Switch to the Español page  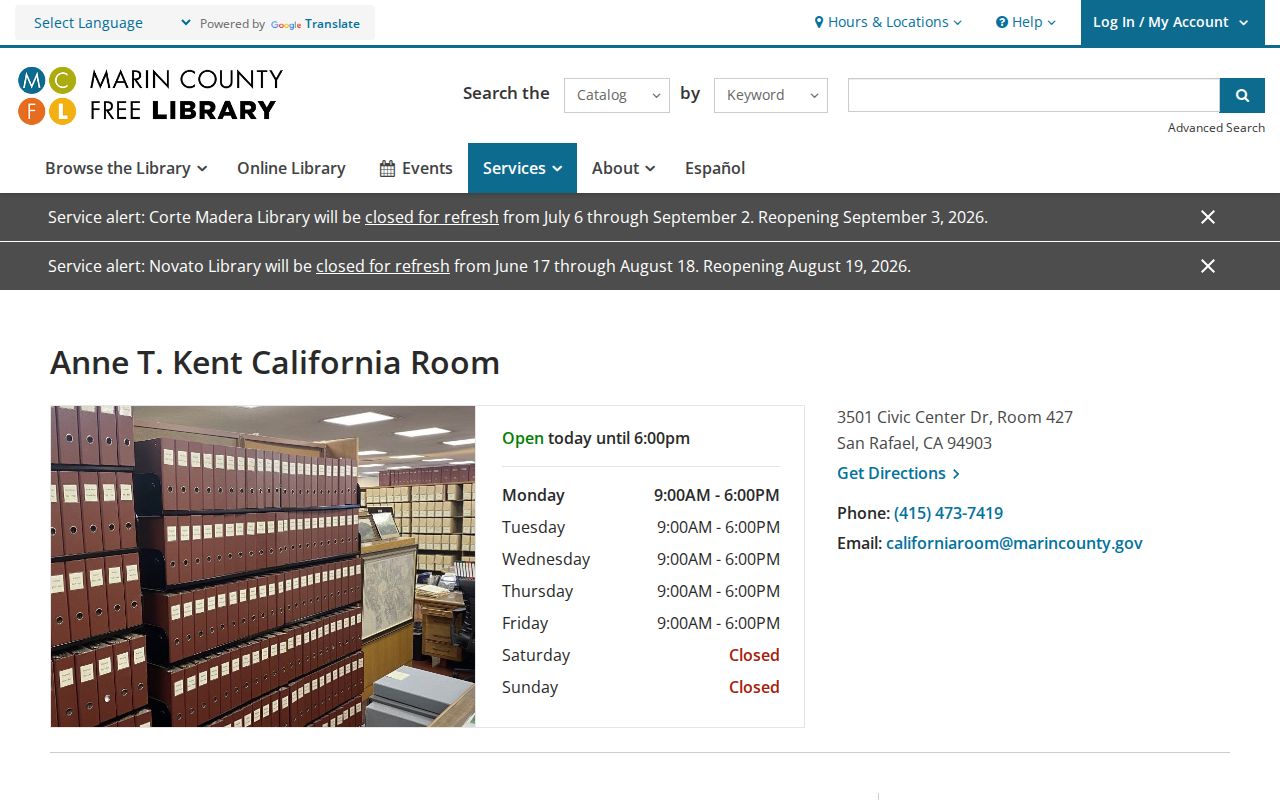coord(715,168)
